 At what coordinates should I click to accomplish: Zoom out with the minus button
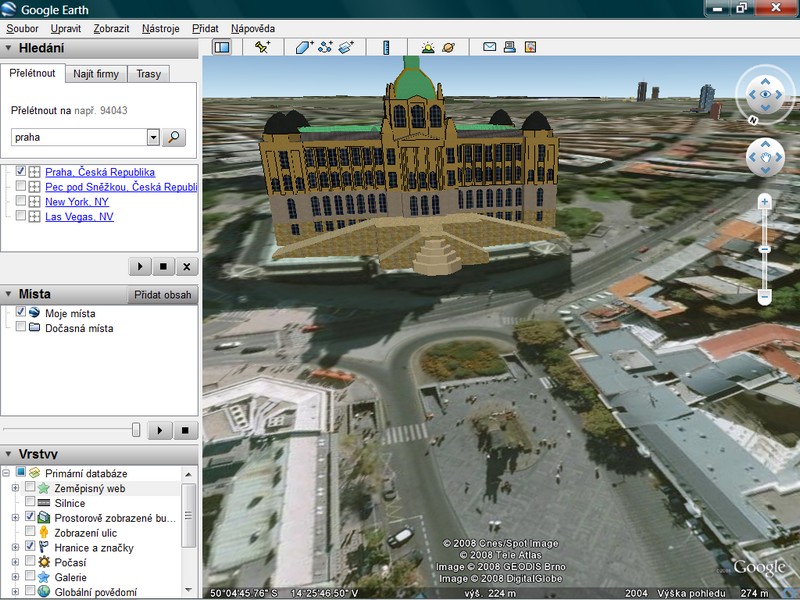[764, 296]
